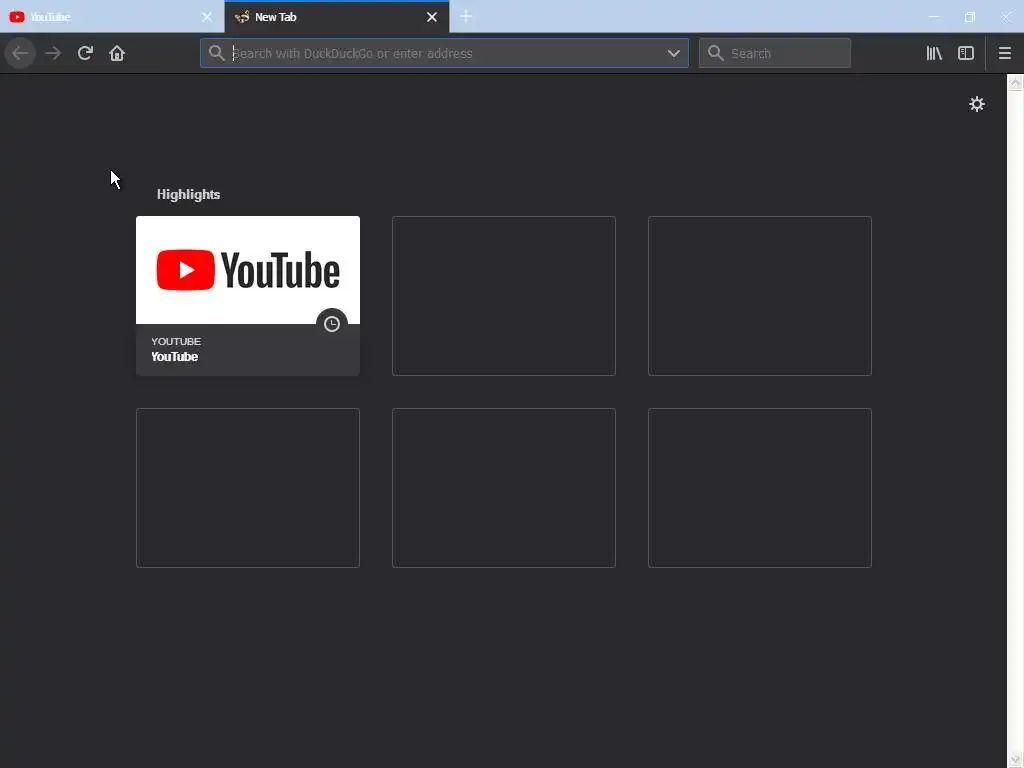Click the forward navigation arrow
Screen dimensions: 1024x768
pyautogui.click(x=53, y=53)
